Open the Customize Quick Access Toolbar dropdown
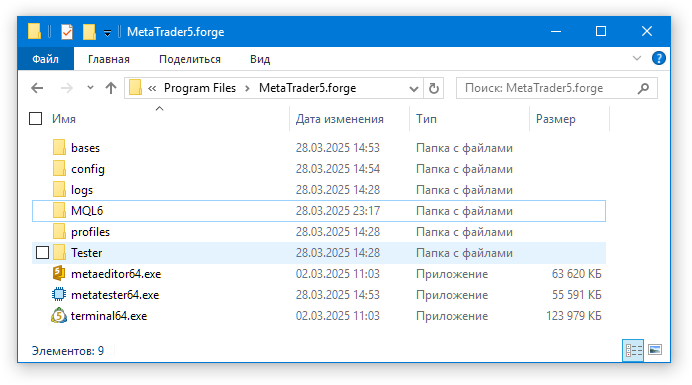Viewport: 692px width, 385px height. [107, 33]
